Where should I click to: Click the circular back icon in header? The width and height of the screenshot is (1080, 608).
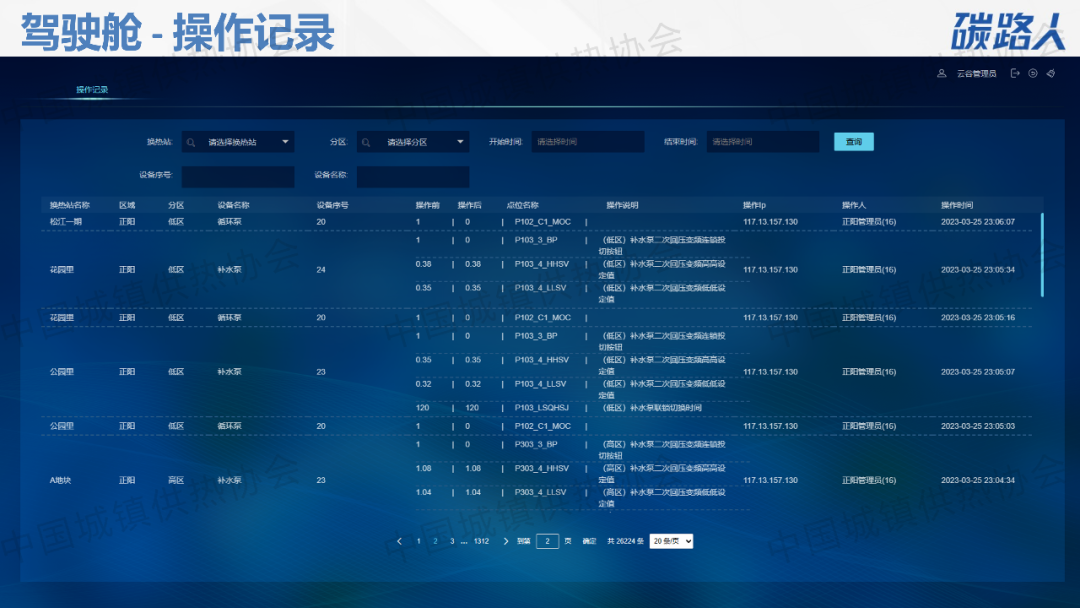[1032, 73]
